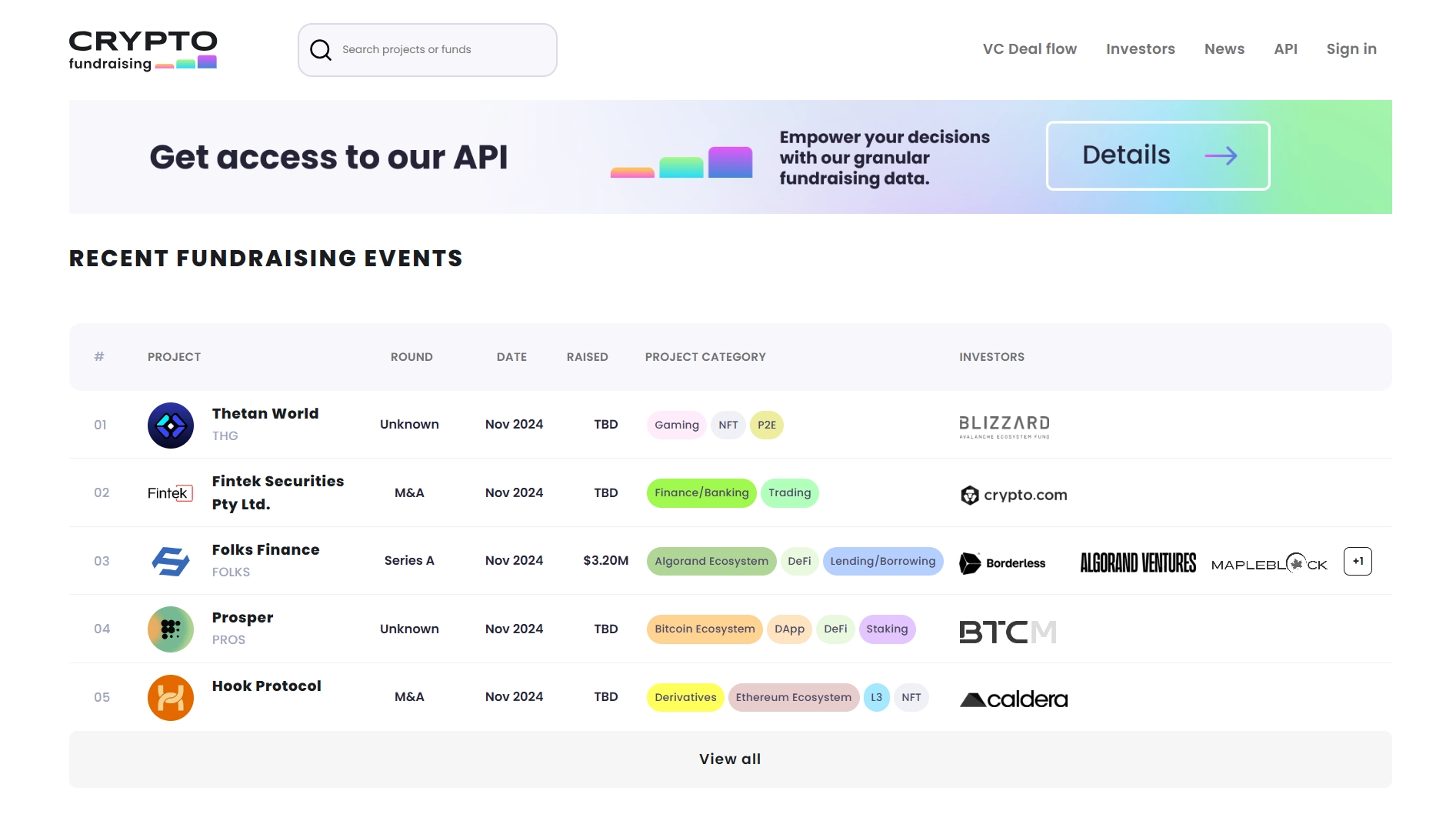The width and height of the screenshot is (1456, 831).
Task: Click the arrow in the Details button
Action: point(1221,156)
